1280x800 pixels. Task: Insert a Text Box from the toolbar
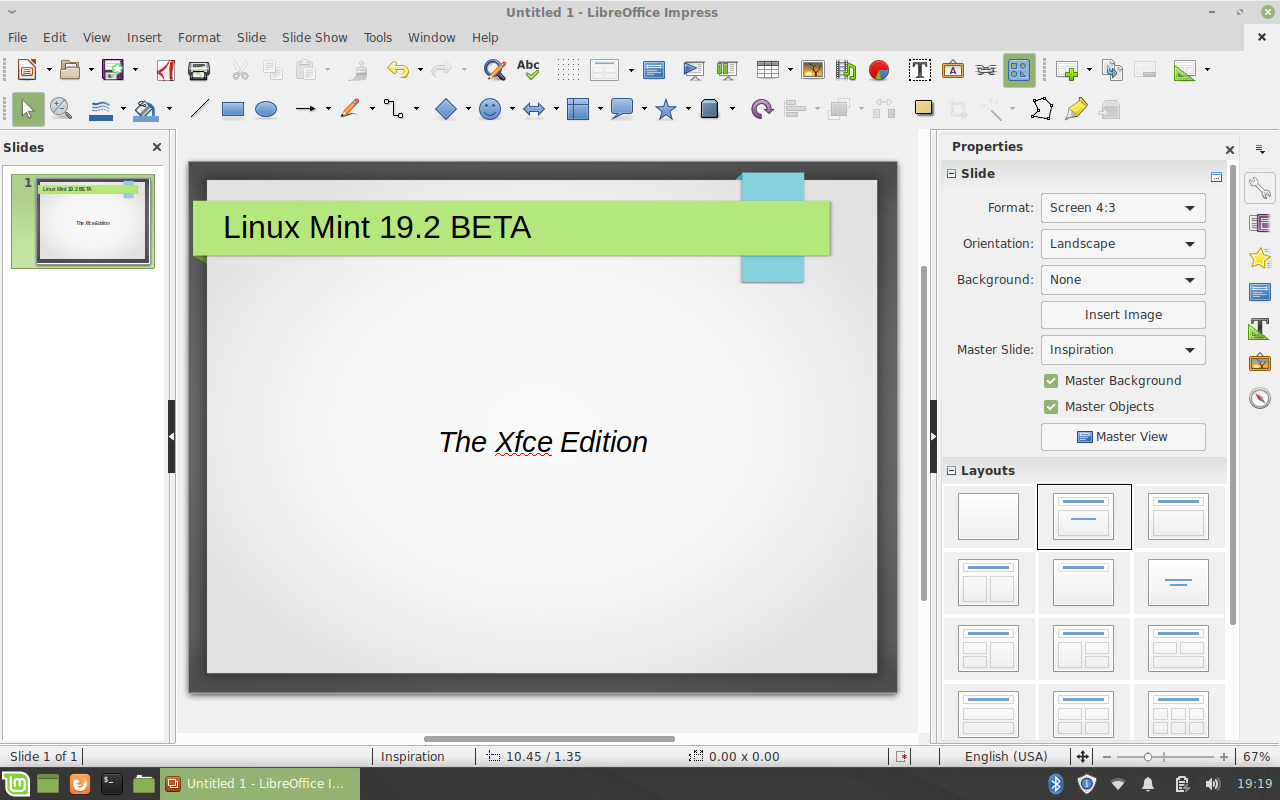918,70
